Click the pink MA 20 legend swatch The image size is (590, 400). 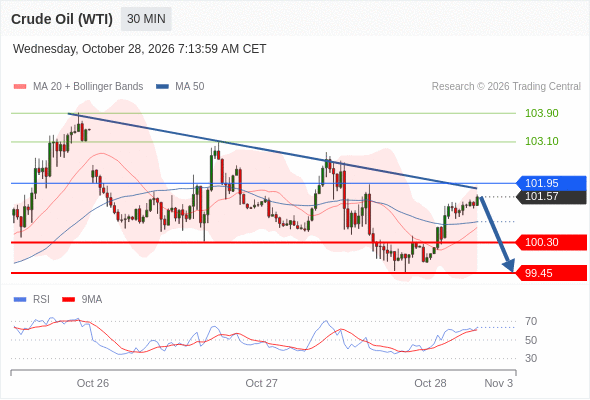pyautogui.click(x=20, y=87)
